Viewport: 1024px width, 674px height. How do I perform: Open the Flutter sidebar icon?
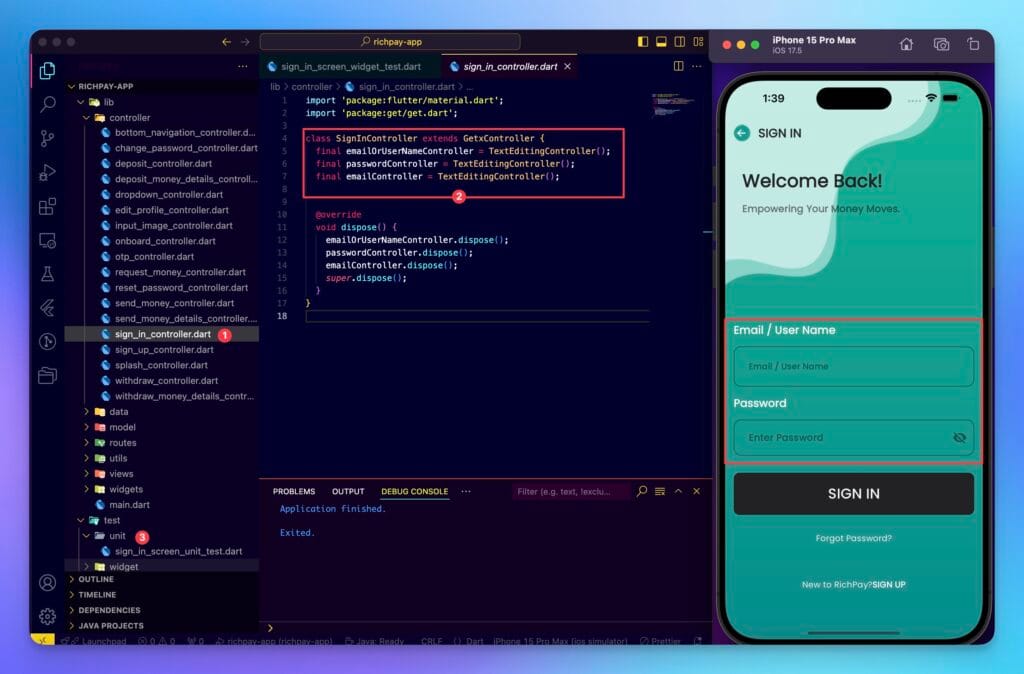(47, 308)
